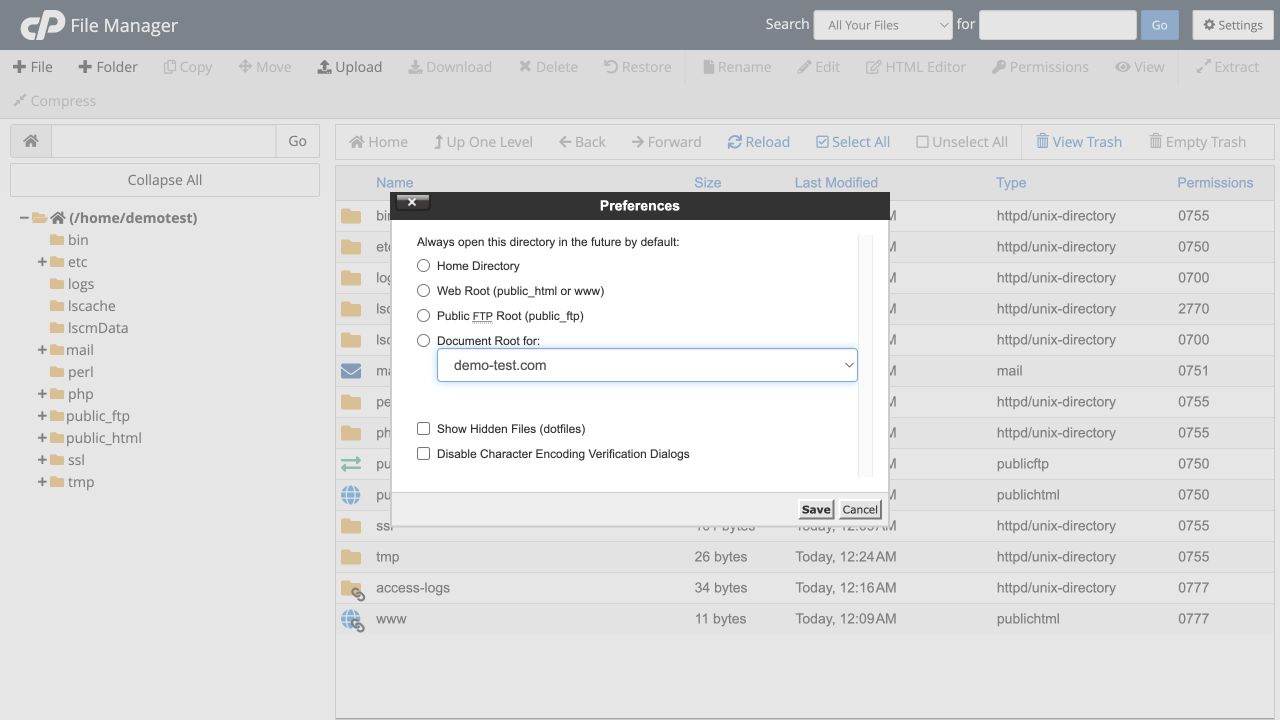
Task: Reload the file listing
Action: 759,142
